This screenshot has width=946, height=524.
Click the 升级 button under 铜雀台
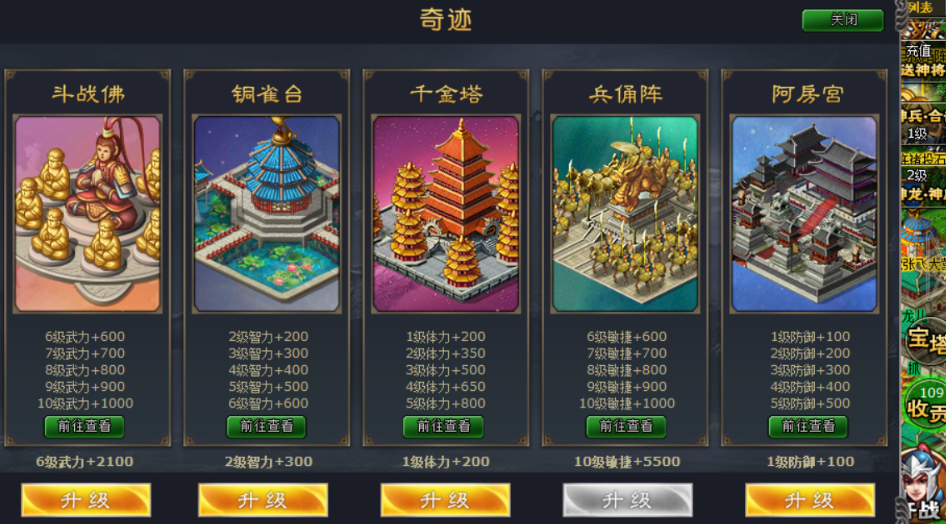point(263,500)
